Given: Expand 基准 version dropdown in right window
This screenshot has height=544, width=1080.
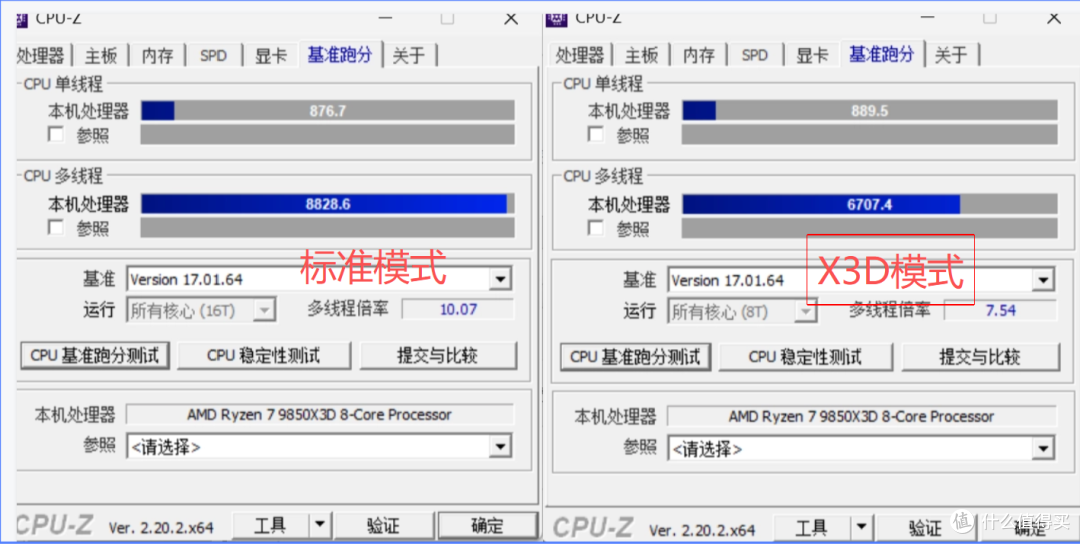Looking at the screenshot, I should click(x=1043, y=280).
